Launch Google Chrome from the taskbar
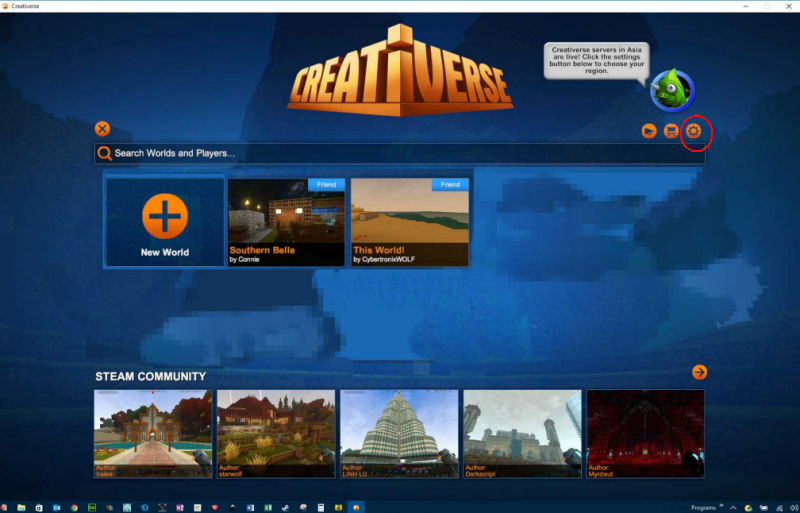Screen dimensions: 800x513 [74, 508]
